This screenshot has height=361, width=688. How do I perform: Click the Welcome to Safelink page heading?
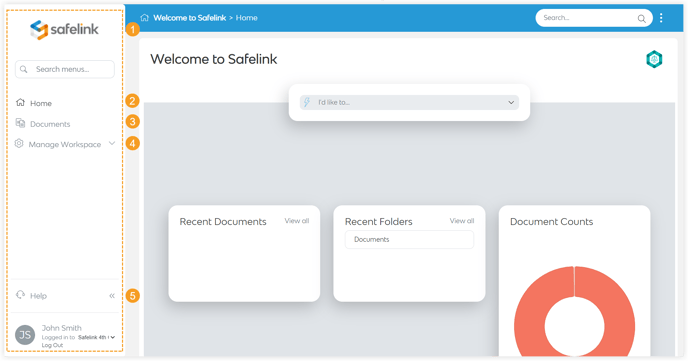[x=214, y=59]
